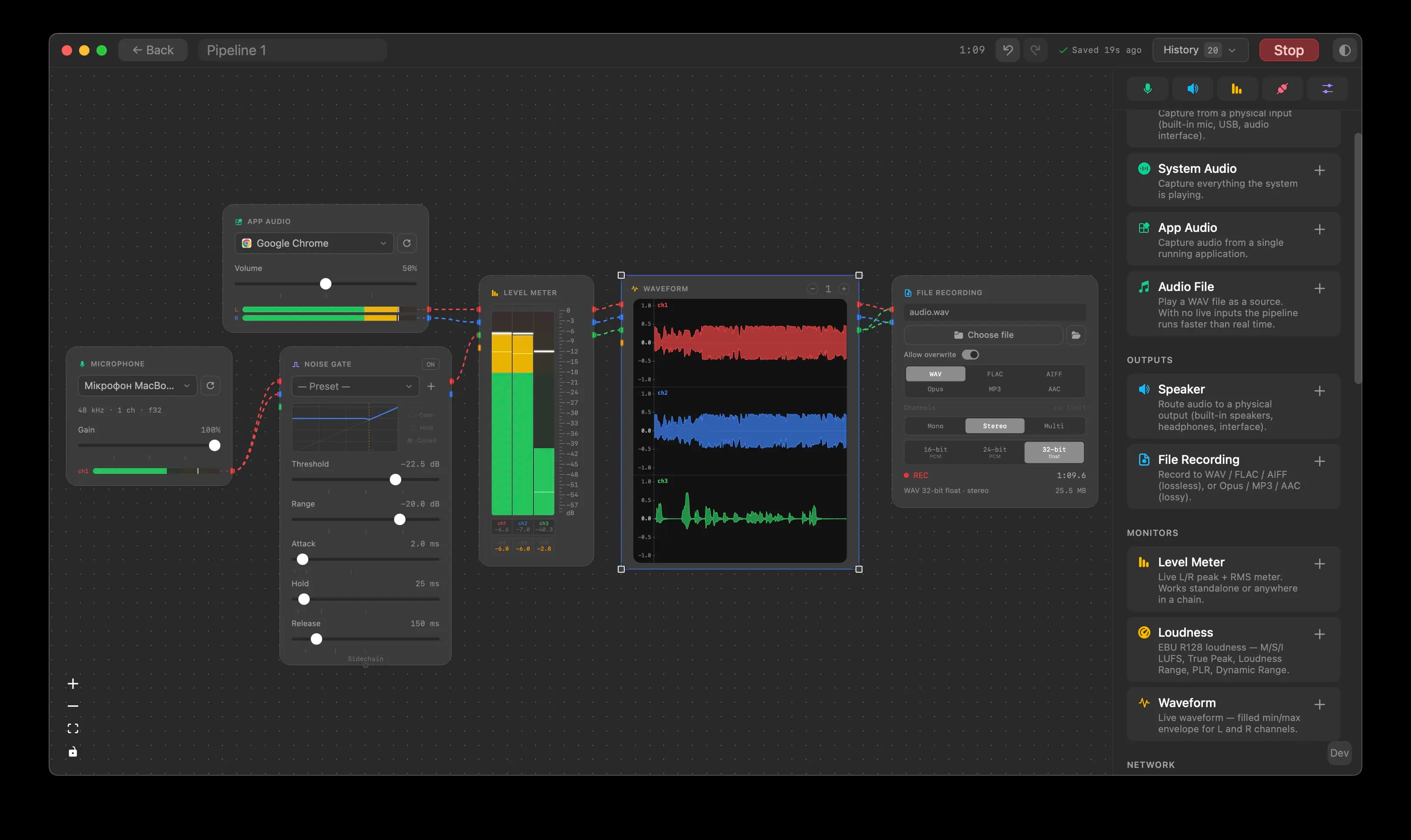Click the Stop button
Image resolution: width=1411 pixels, height=840 pixels.
[1289, 50]
